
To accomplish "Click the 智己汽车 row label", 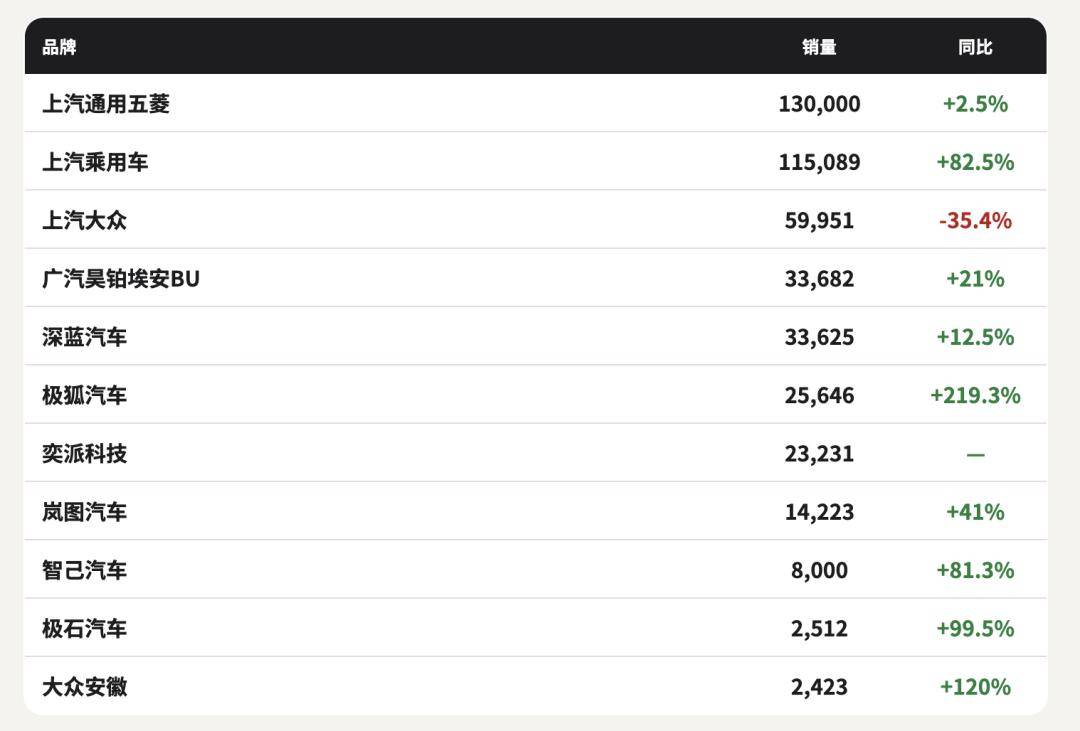I will point(85,570).
